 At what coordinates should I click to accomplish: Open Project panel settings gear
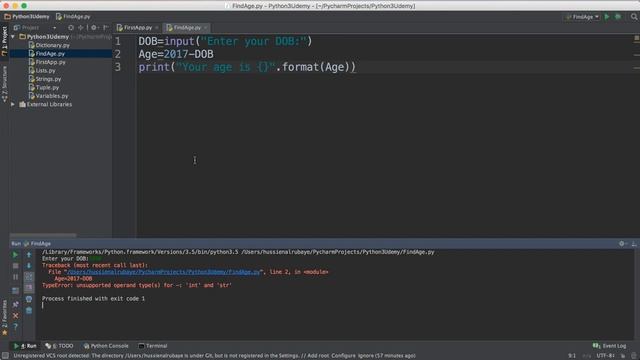pyautogui.click(x=94, y=27)
